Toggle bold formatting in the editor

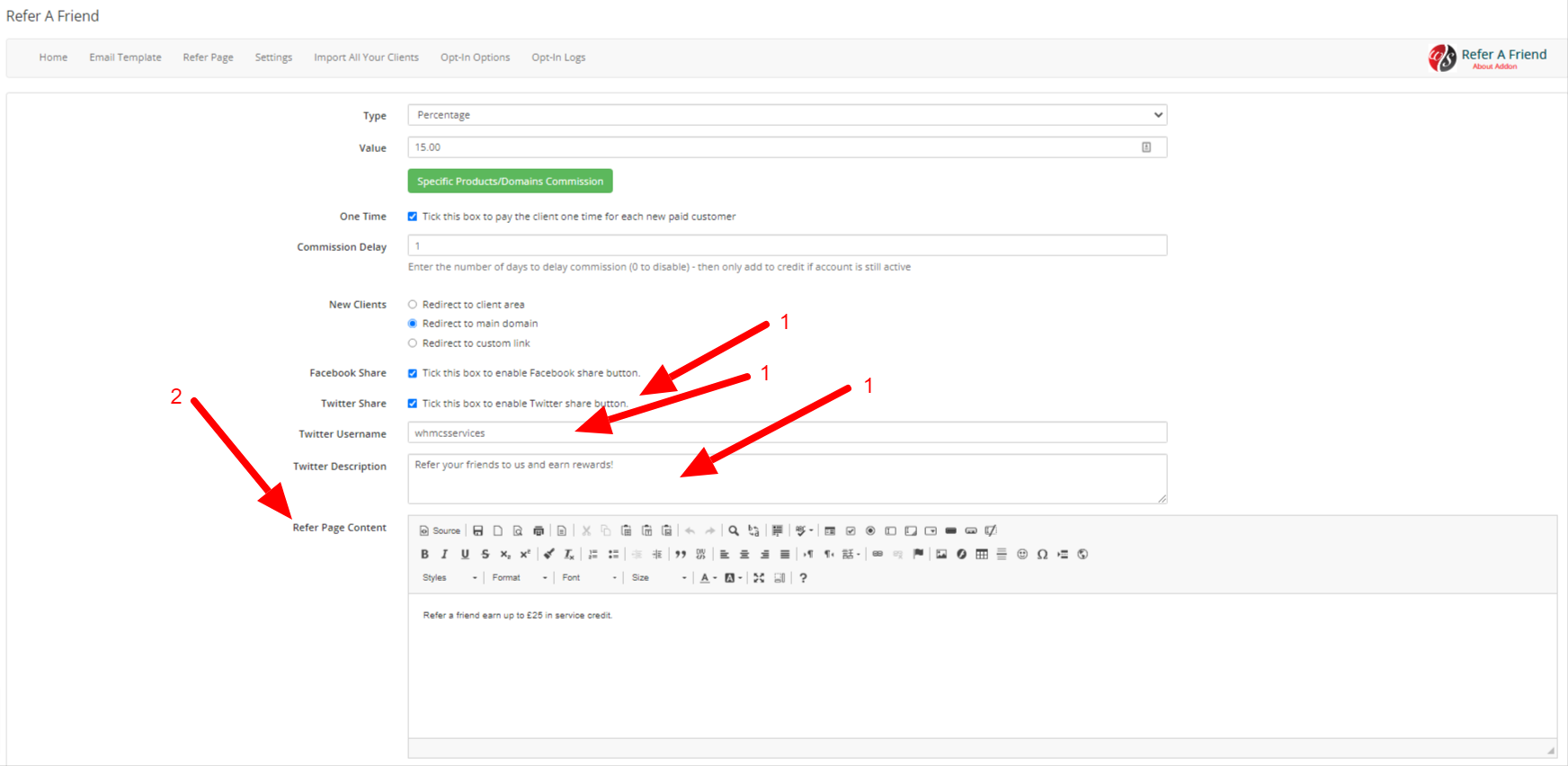tap(424, 555)
